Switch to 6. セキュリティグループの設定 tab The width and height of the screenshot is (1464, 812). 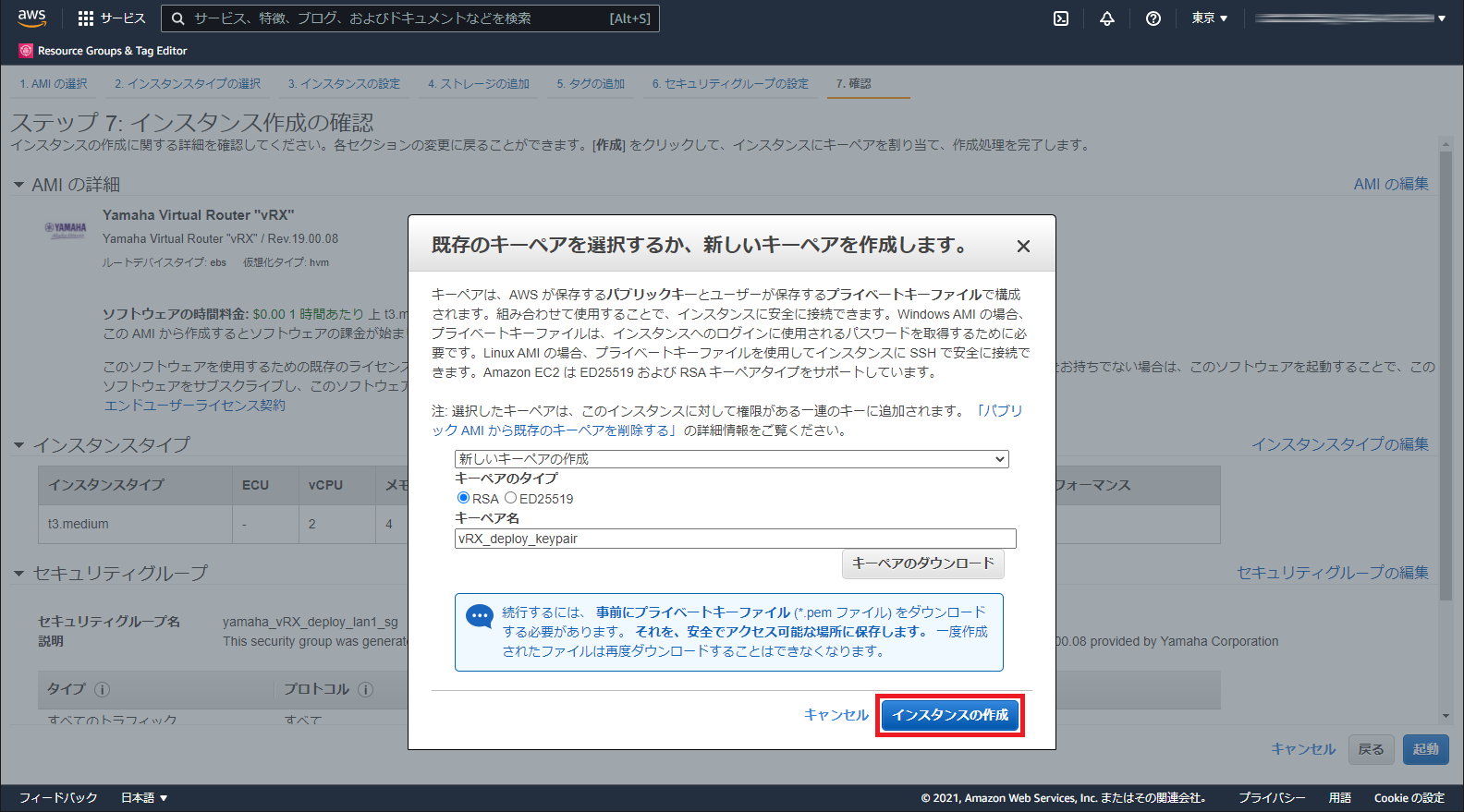pyautogui.click(x=730, y=84)
